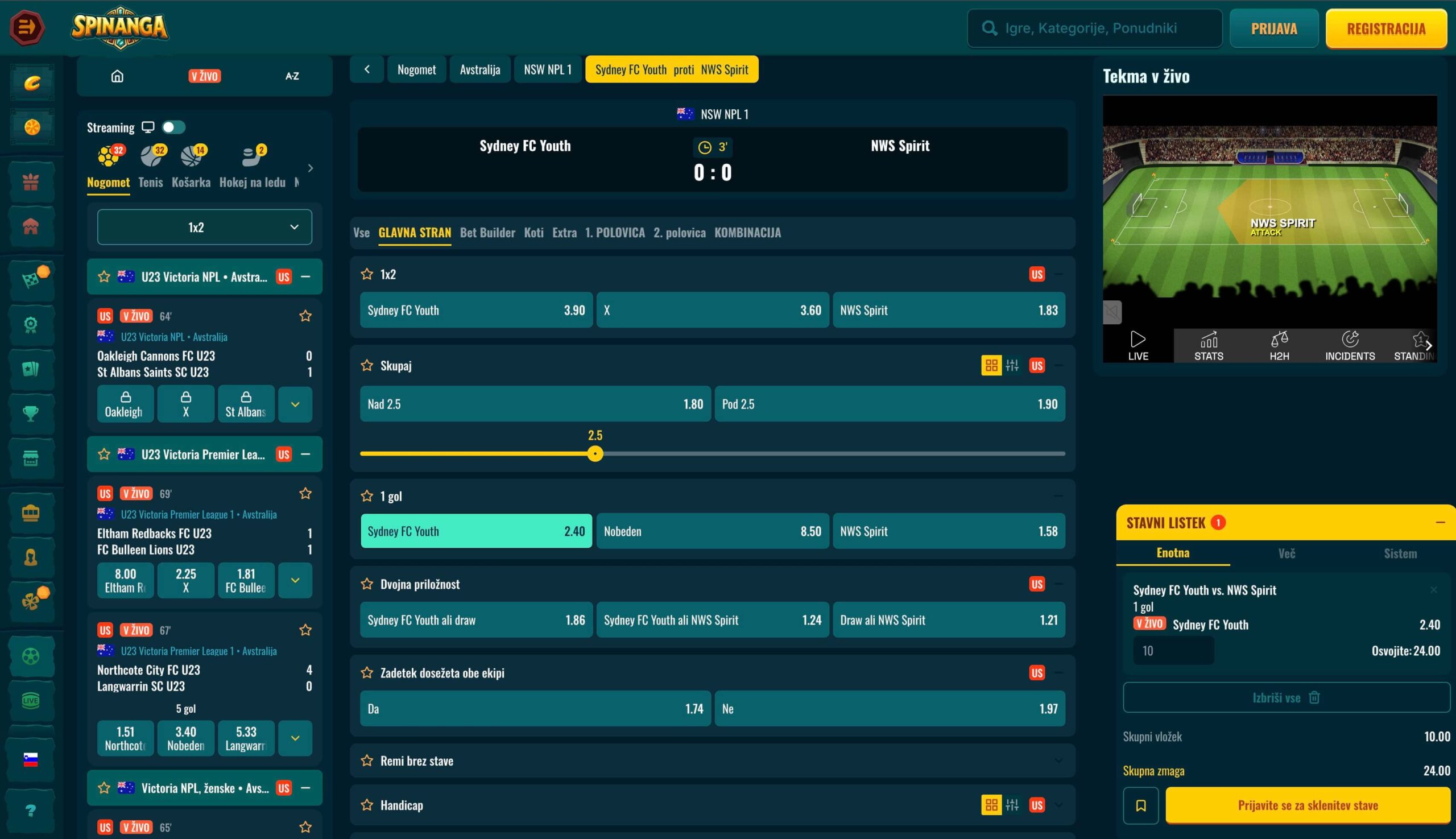This screenshot has width=1456, height=839.
Task: Go back with the breadcrumb arrow
Action: pos(367,69)
